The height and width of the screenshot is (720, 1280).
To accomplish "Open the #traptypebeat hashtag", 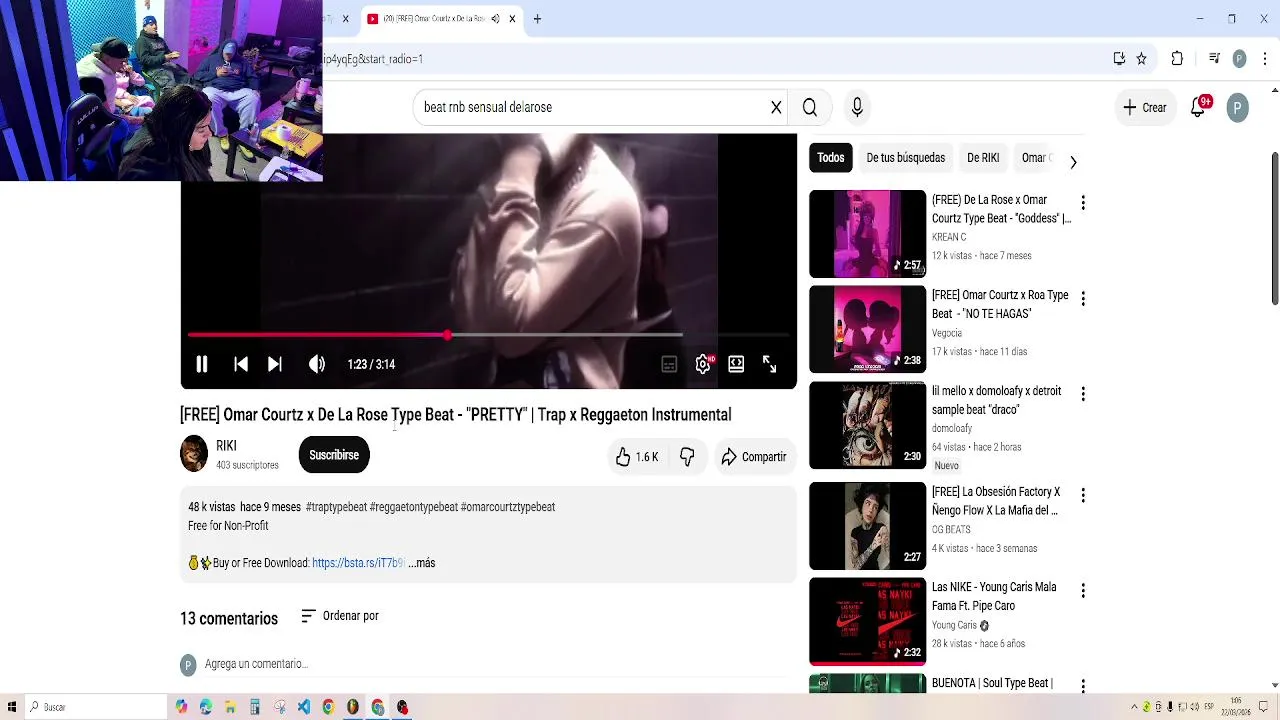I will [336, 507].
